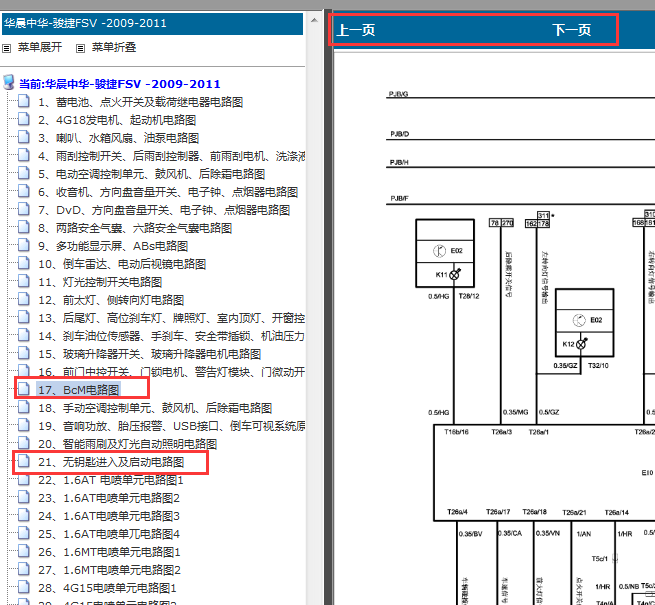Viewport: 655px width, 605px height.
Task: Open 21、无钥匙进入及启动电路图
Action: point(111,461)
